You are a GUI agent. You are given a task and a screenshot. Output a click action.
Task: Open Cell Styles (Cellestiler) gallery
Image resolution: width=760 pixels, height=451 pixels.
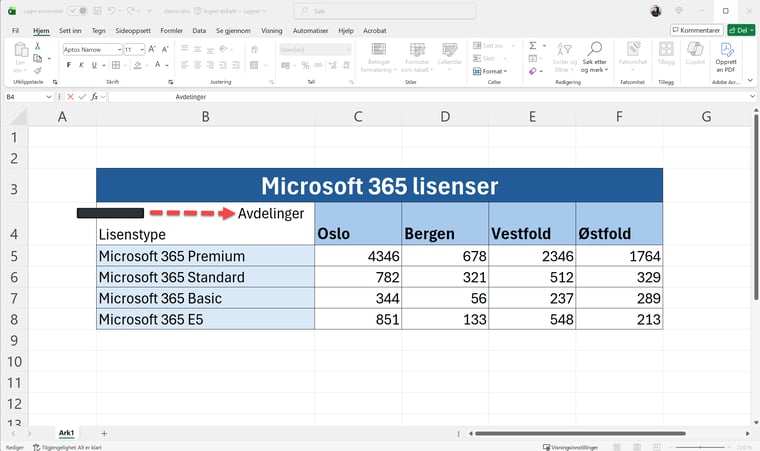click(449, 57)
